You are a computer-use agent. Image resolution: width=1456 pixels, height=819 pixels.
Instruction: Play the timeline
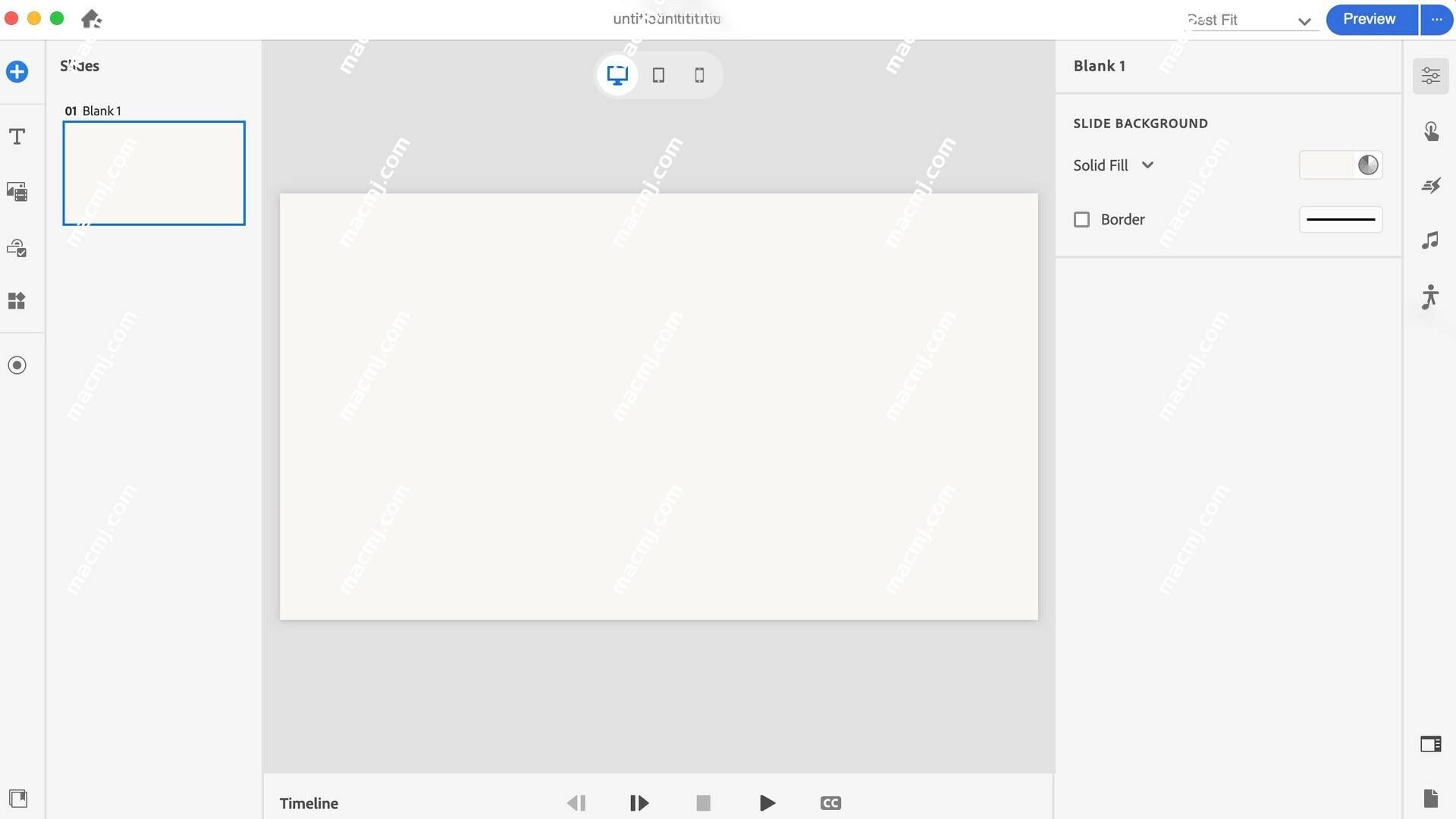pos(767,803)
